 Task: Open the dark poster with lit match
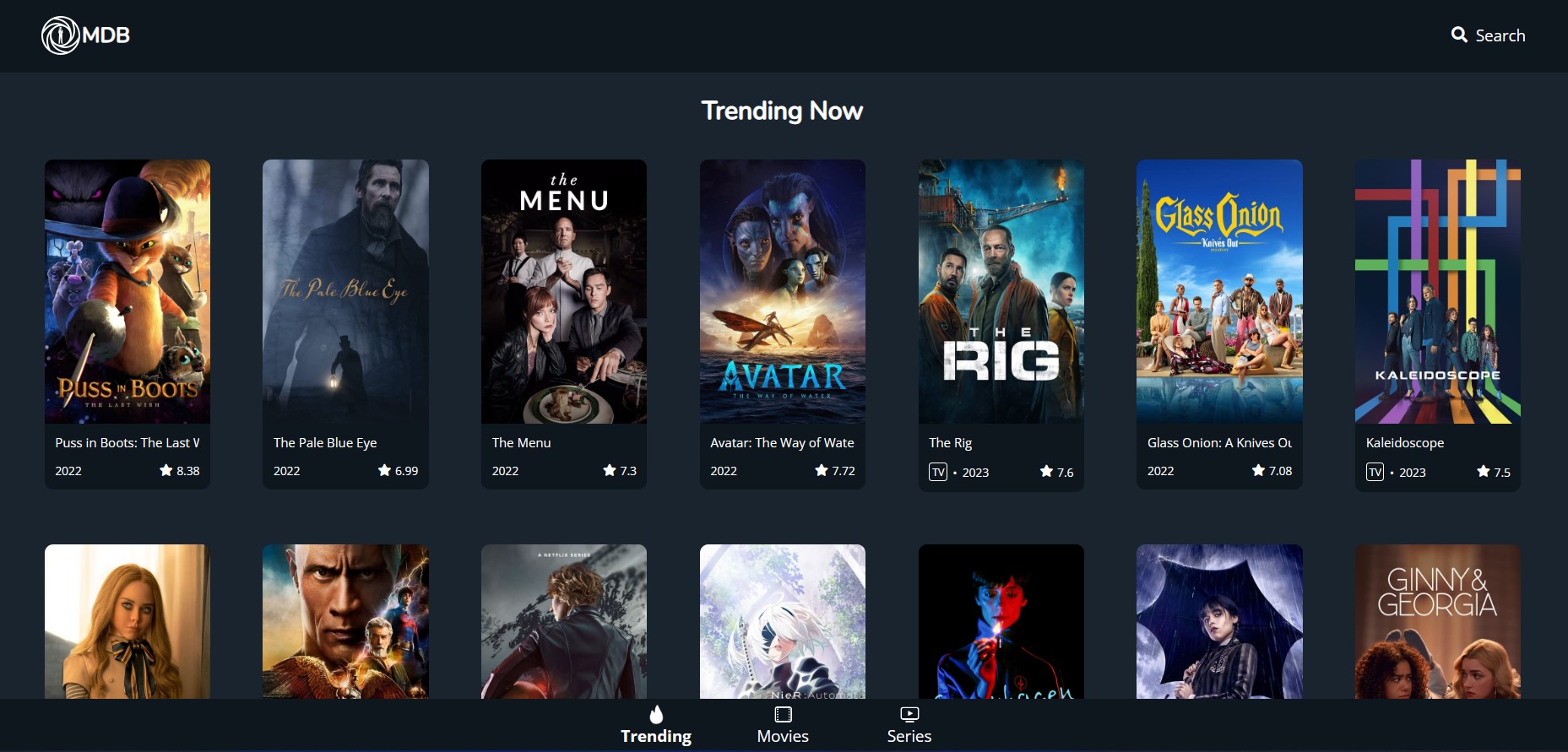[1001, 621]
